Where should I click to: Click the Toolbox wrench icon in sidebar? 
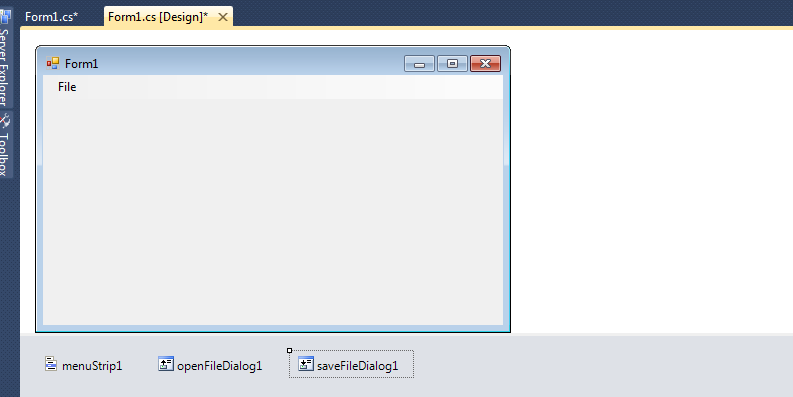pos(5,120)
